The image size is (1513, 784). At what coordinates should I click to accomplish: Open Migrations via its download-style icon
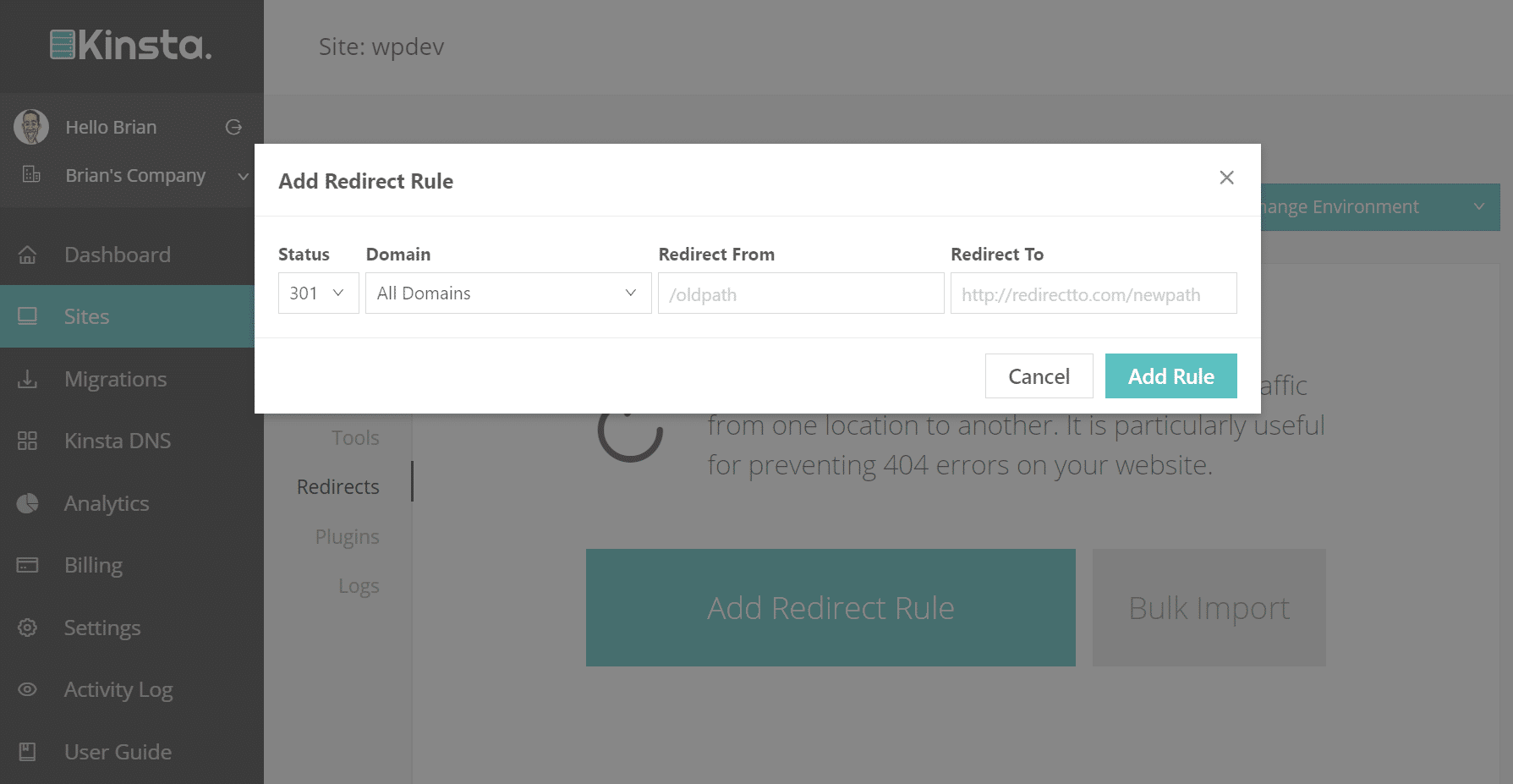click(x=28, y=378)
